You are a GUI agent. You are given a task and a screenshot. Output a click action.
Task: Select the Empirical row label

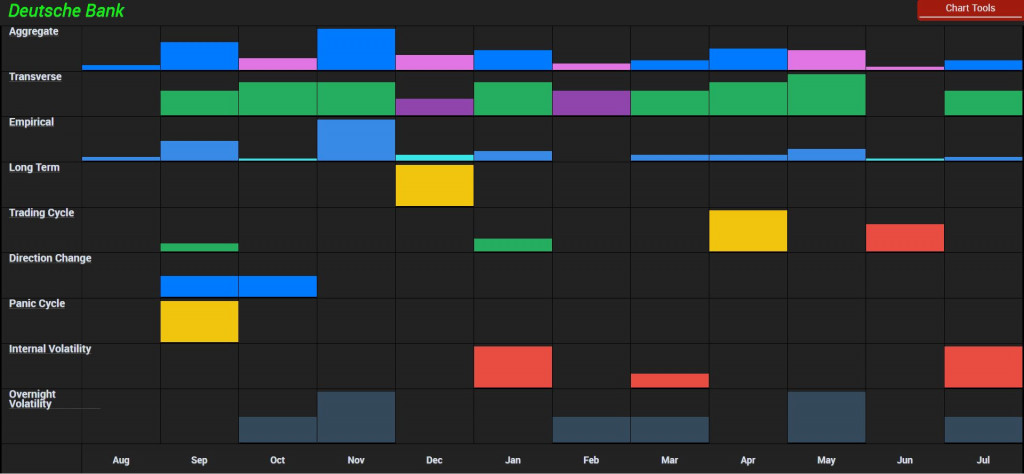(31, 122)
